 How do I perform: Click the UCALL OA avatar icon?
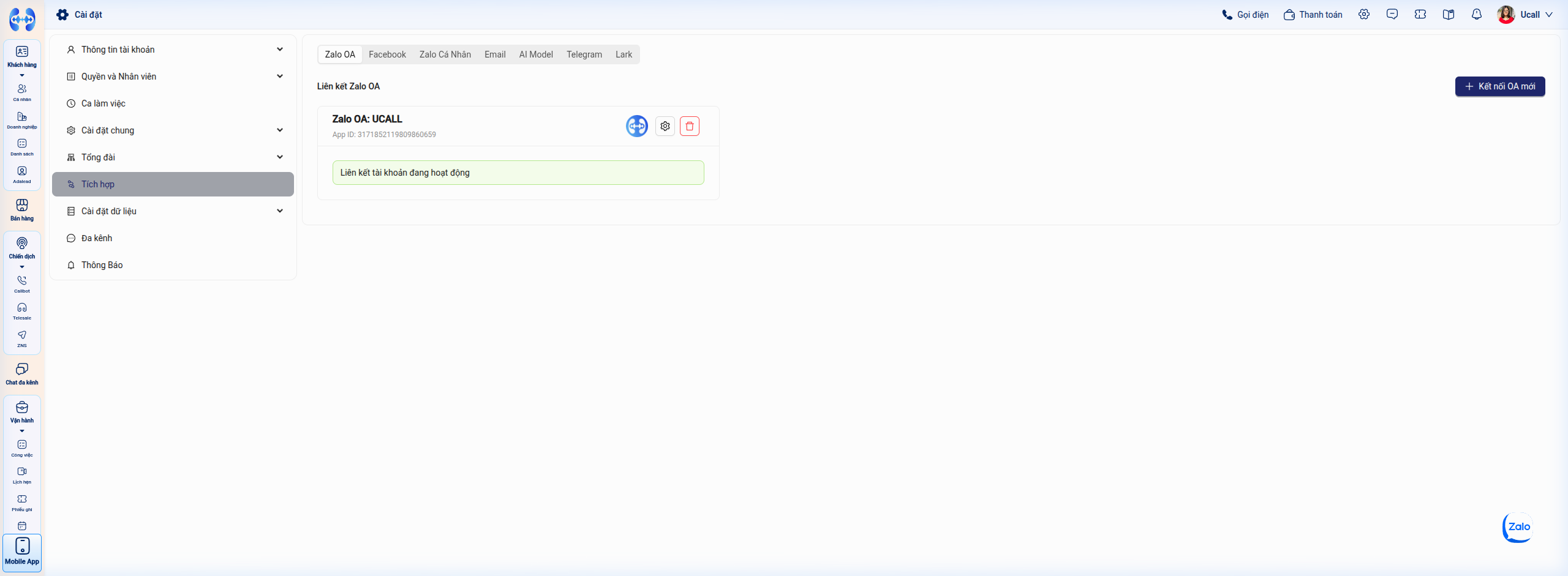point(637,126)
